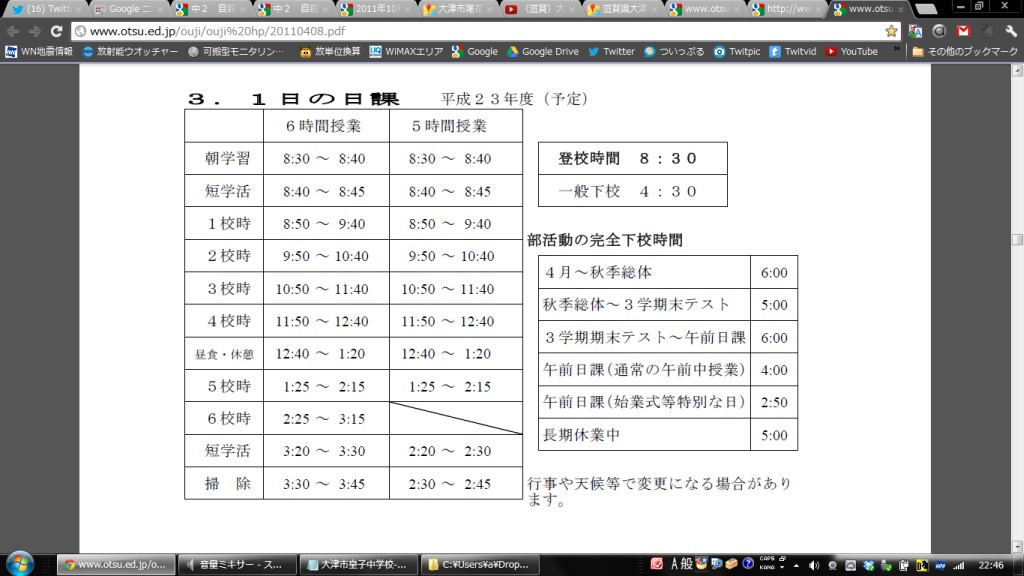Switch to the 2011年10 tab
The height and width of the screenshot is (576, 1024).
372,9
